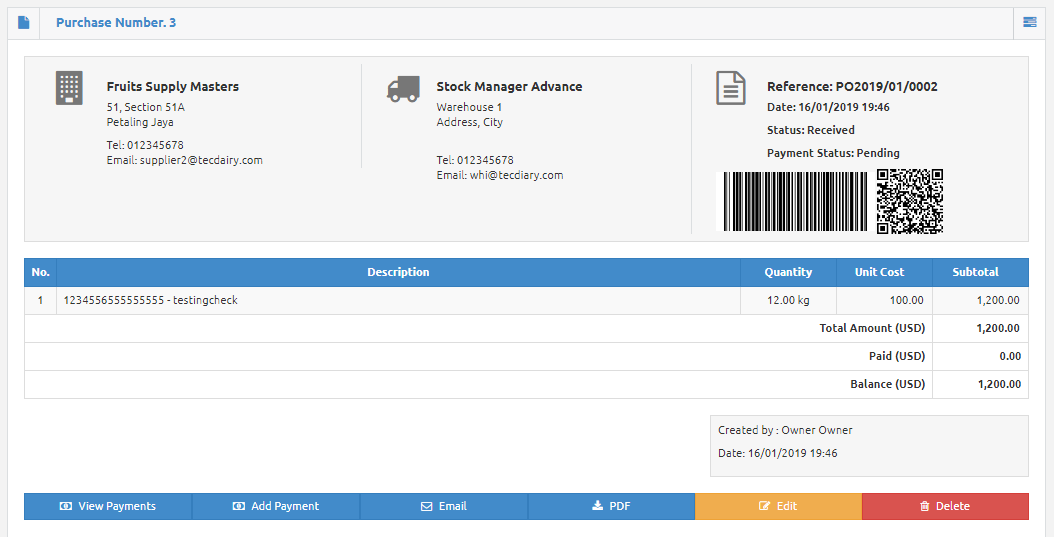Click the document file icon beside Purchase Number
Viewport: 1054px width, 537px height.
click(24, 23)
